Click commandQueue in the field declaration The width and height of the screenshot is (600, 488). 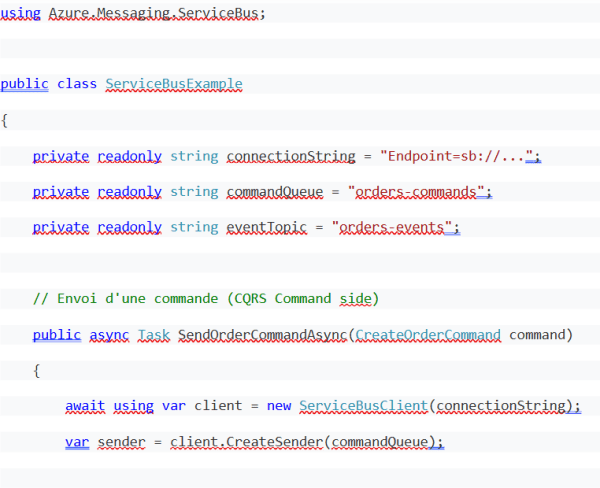275,192
